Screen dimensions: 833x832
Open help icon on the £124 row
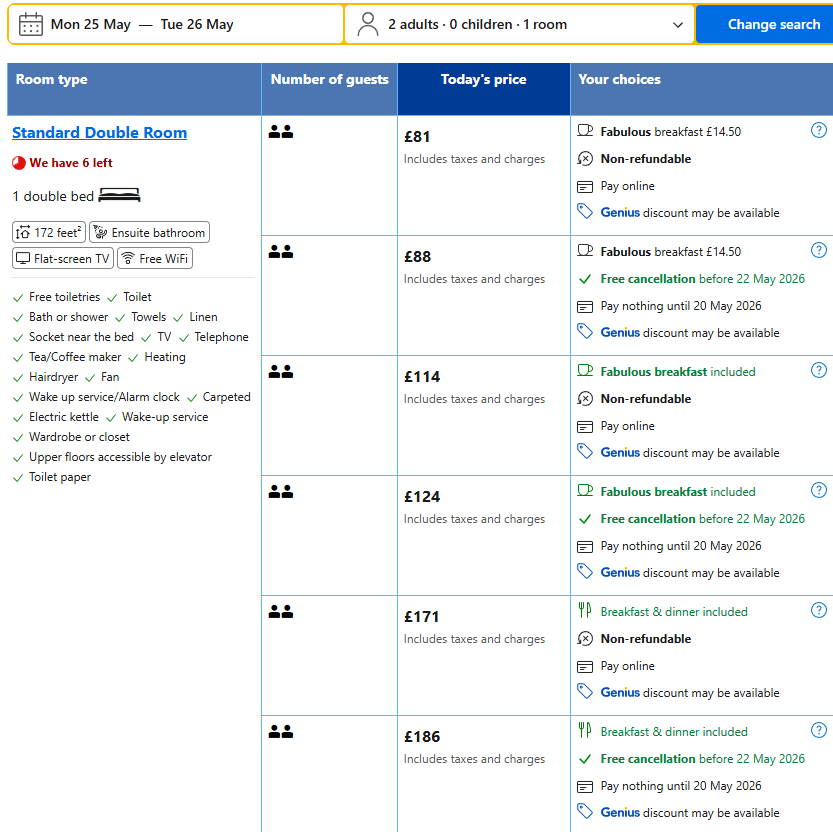click(x=818, y=490)
